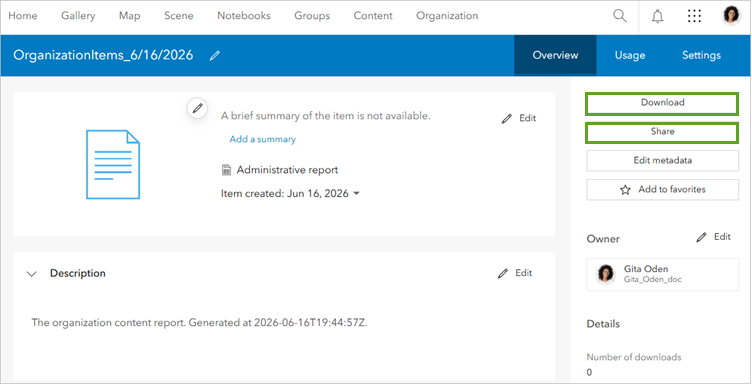Click Add to favorites button
This screenshot has width=752, height=384.
(x=662, y=190)
